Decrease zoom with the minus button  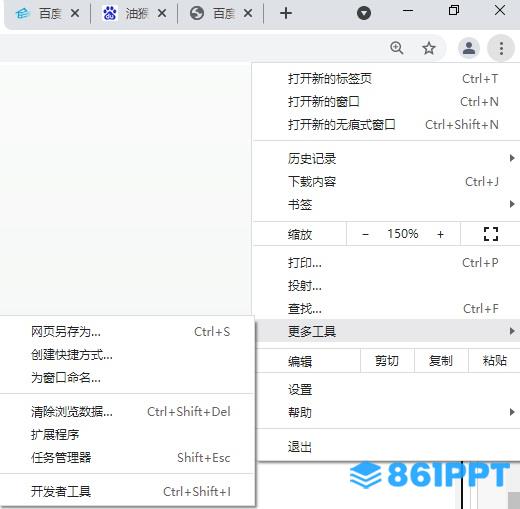[365, 234]
